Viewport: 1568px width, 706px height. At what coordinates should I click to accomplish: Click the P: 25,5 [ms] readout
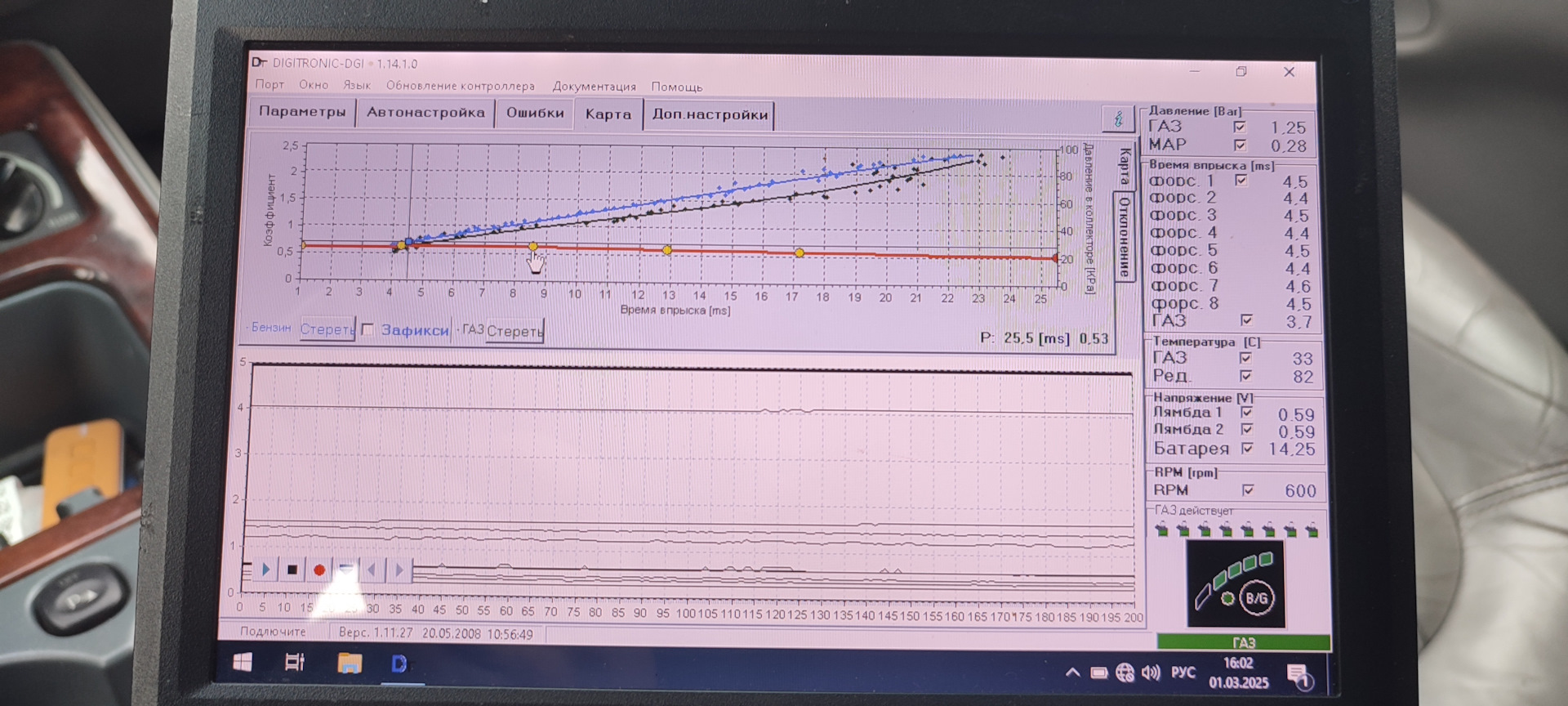click(1044, 338)
